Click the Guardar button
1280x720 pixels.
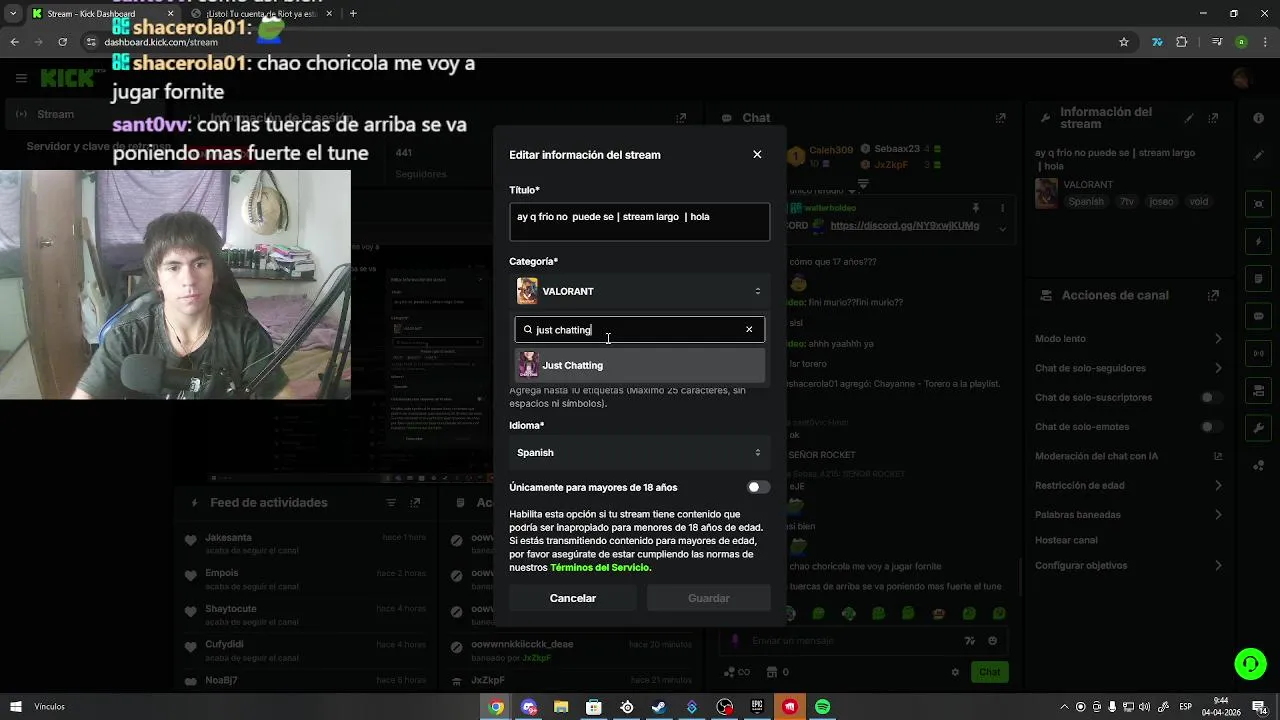point(708,598)
